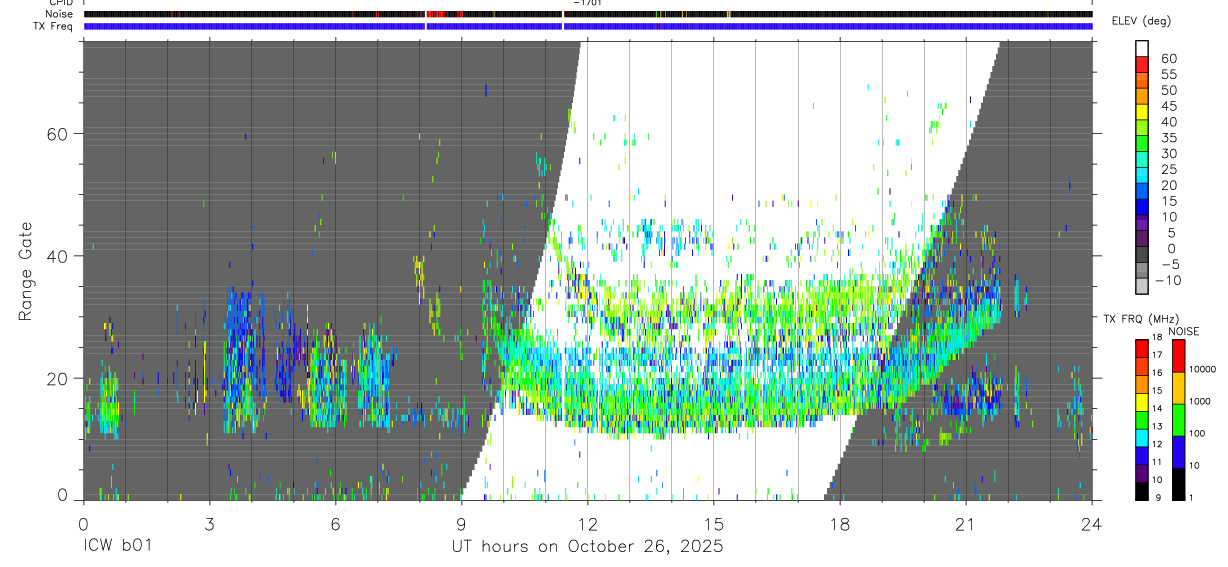Click the 45 label on the elevation scale
The image size is (1228, 567).
[x=1168, y=106]
